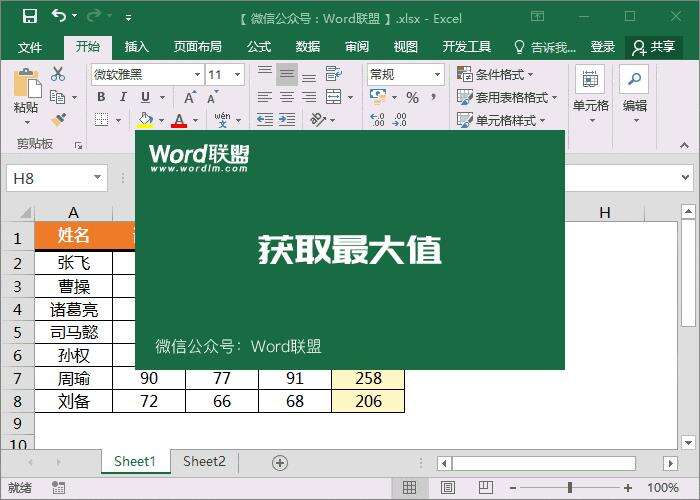This screenshot has width=700, height=500.
Task: Switch to 审阅 tab
Action: 357,47
